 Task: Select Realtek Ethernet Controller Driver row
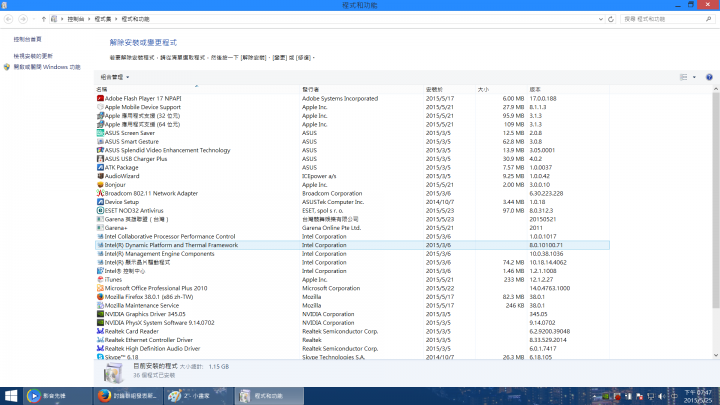[x=352, y=340]
